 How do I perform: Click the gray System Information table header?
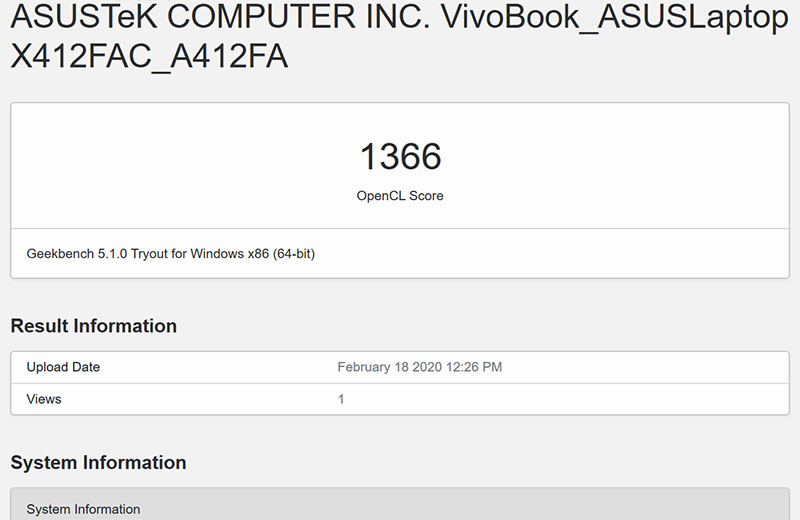tap(400, 508)
